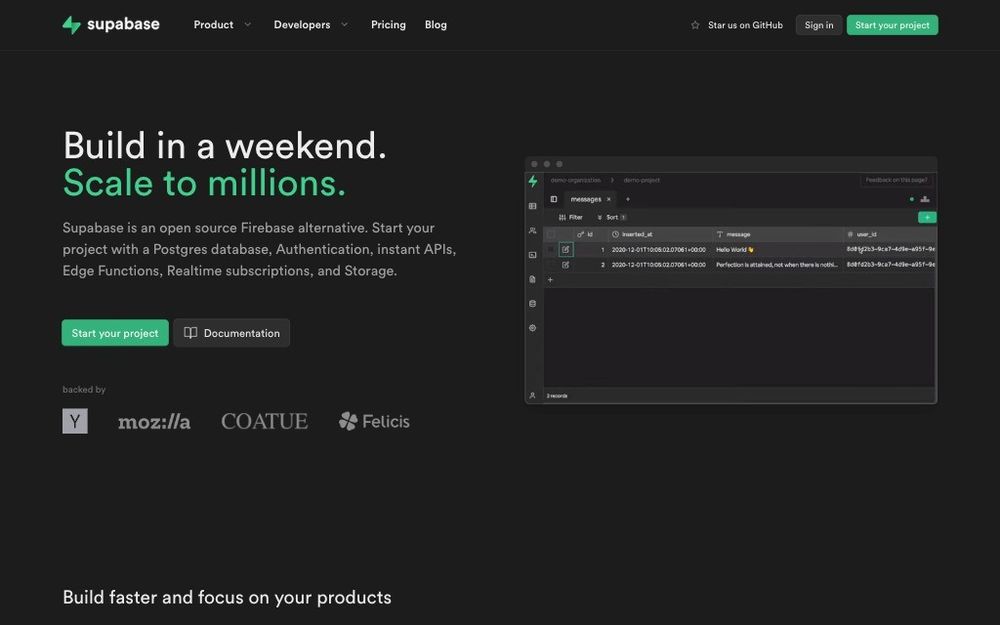Open the settings gear in demo sidebar
1000x625 pixels.
pos(533,328)
